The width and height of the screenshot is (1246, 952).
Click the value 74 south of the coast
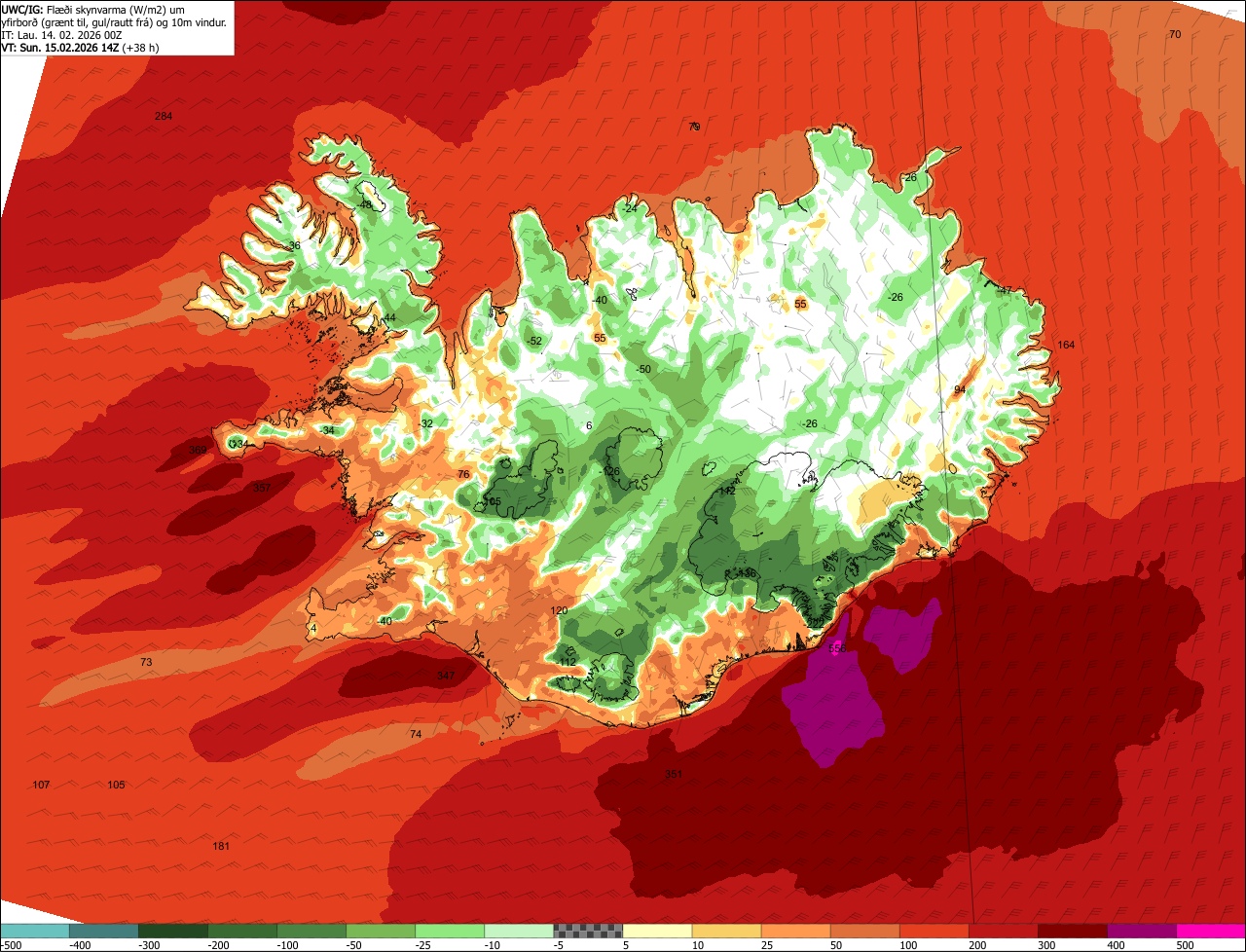coord(416,734)
